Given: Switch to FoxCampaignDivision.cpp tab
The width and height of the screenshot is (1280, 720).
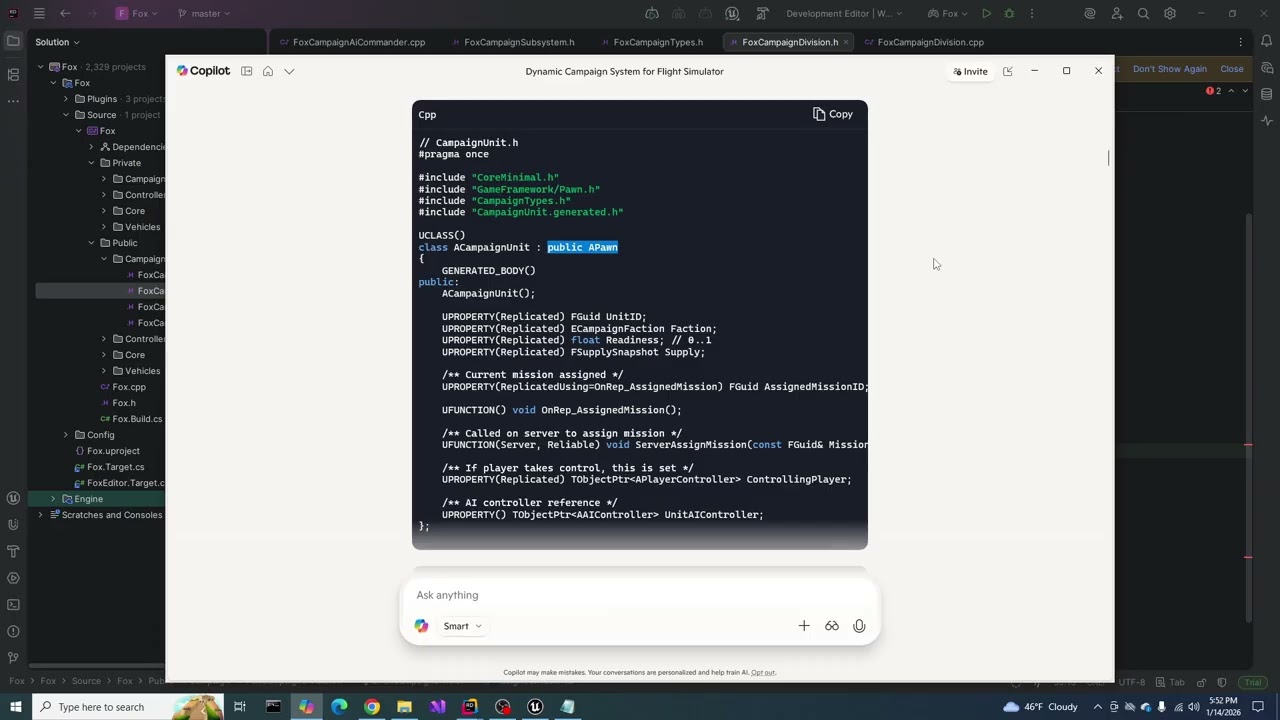Looking at the screenshot, I should 924,42.
